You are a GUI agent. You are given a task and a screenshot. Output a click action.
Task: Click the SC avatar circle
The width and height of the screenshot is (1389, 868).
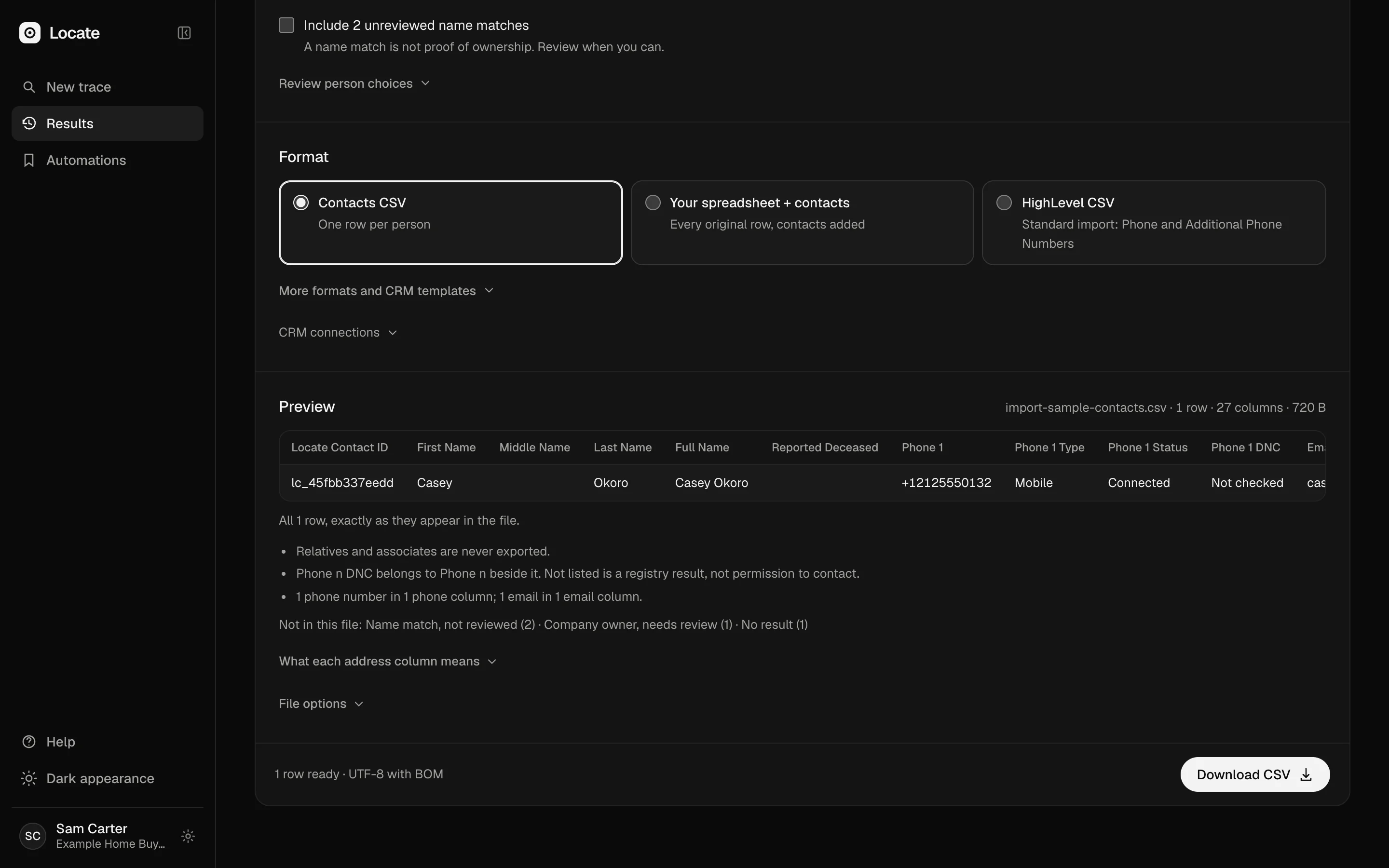33,836
